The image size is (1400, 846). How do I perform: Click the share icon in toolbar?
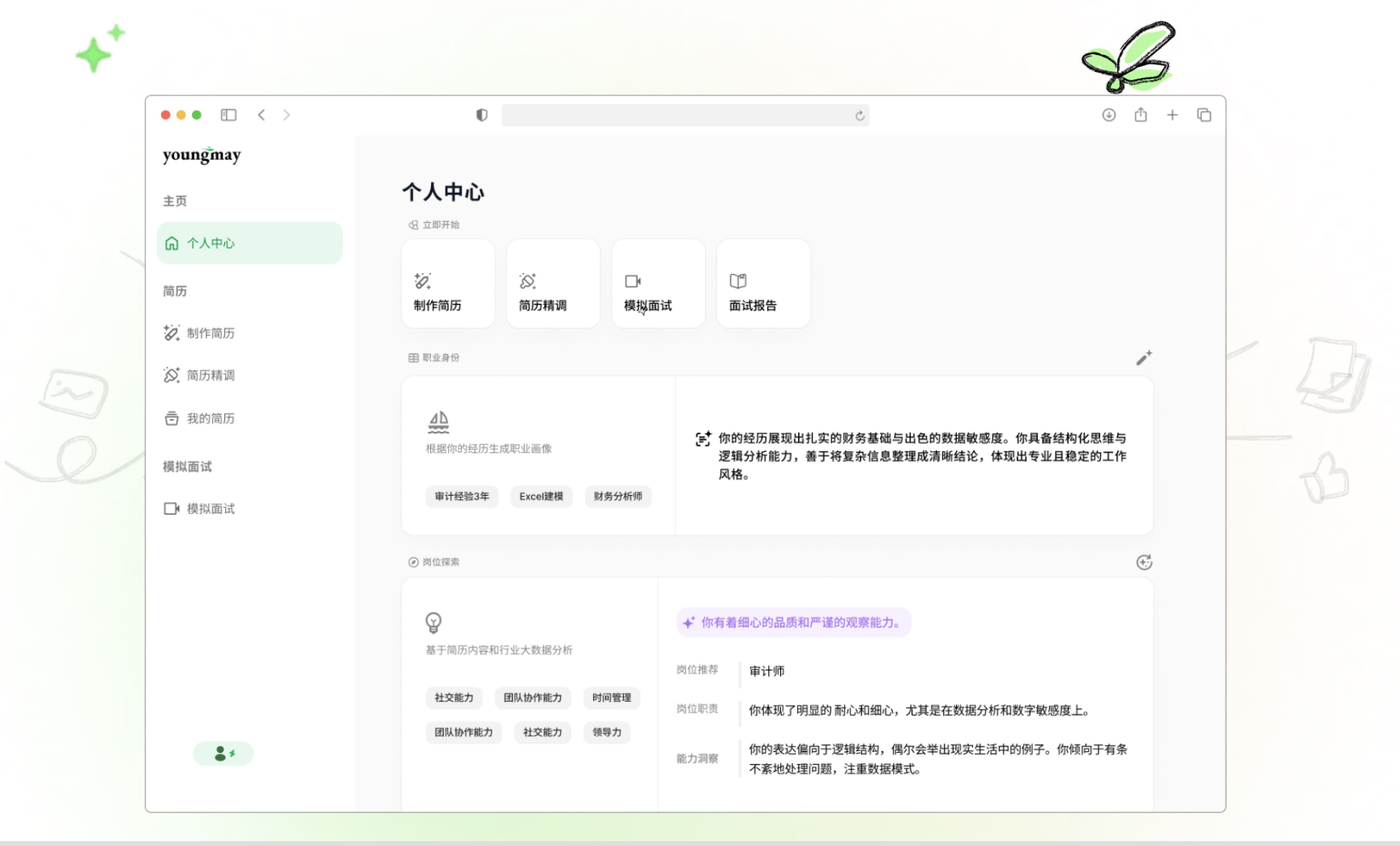(x=1141, y=115)
